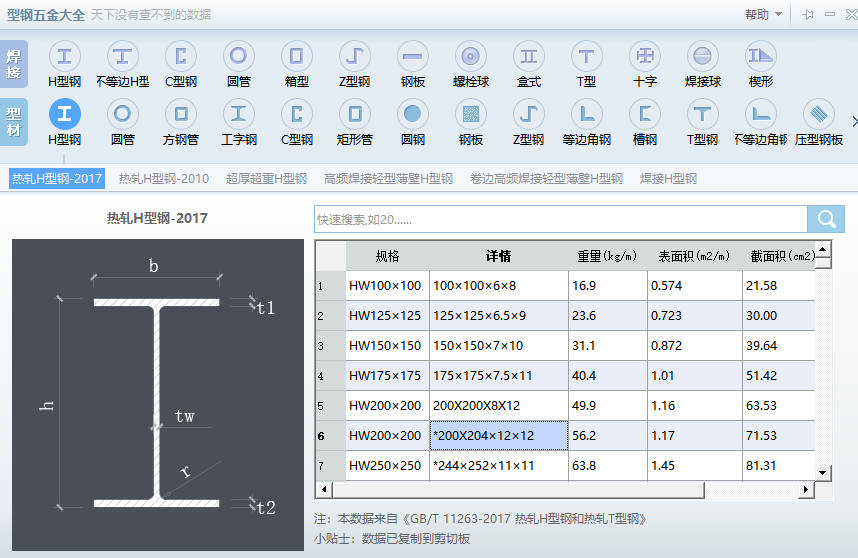Select cell 150×150×7×10
The width and height of the screenshot is (858, 558).
(x=498, y=346)
